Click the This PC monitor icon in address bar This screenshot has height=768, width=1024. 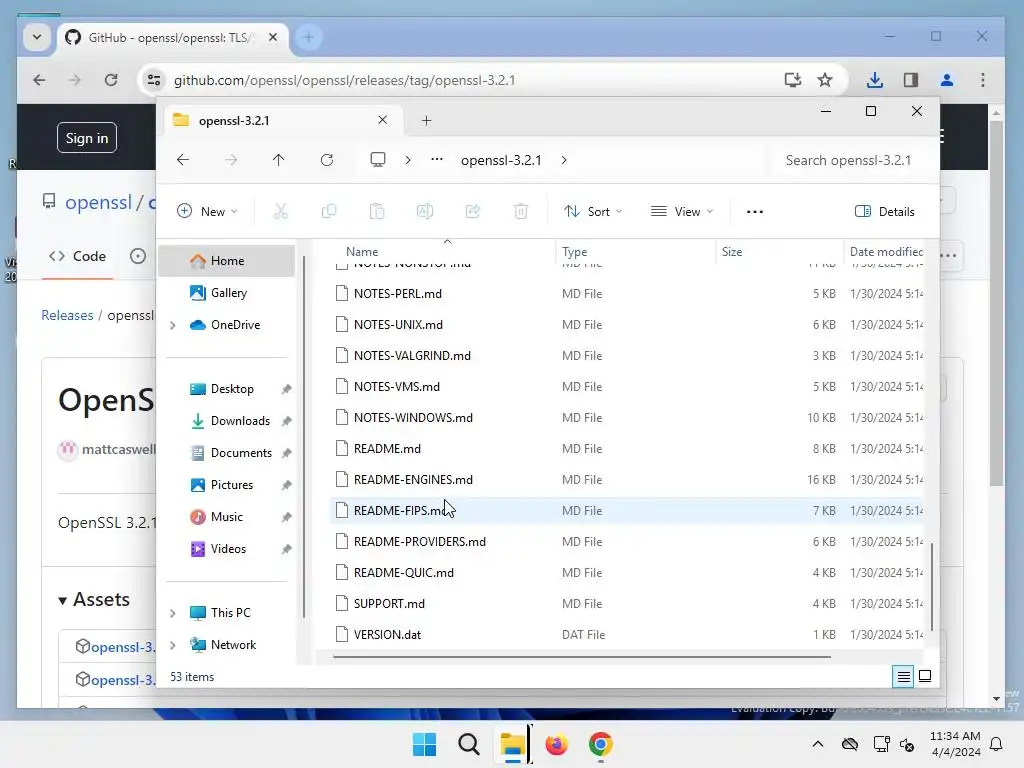click(x=377, y=160)
